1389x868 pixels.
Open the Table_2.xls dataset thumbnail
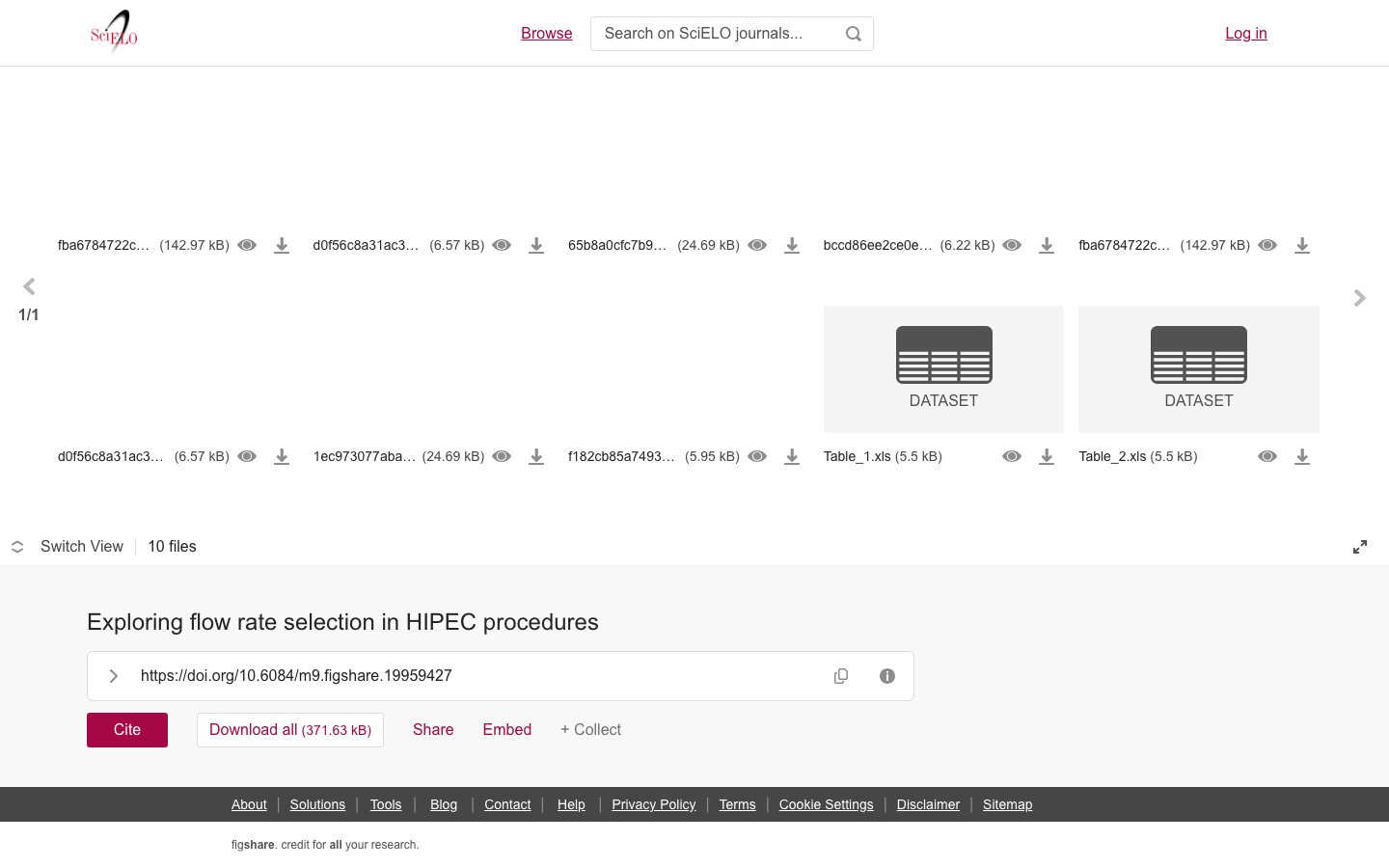(1199, 369)
